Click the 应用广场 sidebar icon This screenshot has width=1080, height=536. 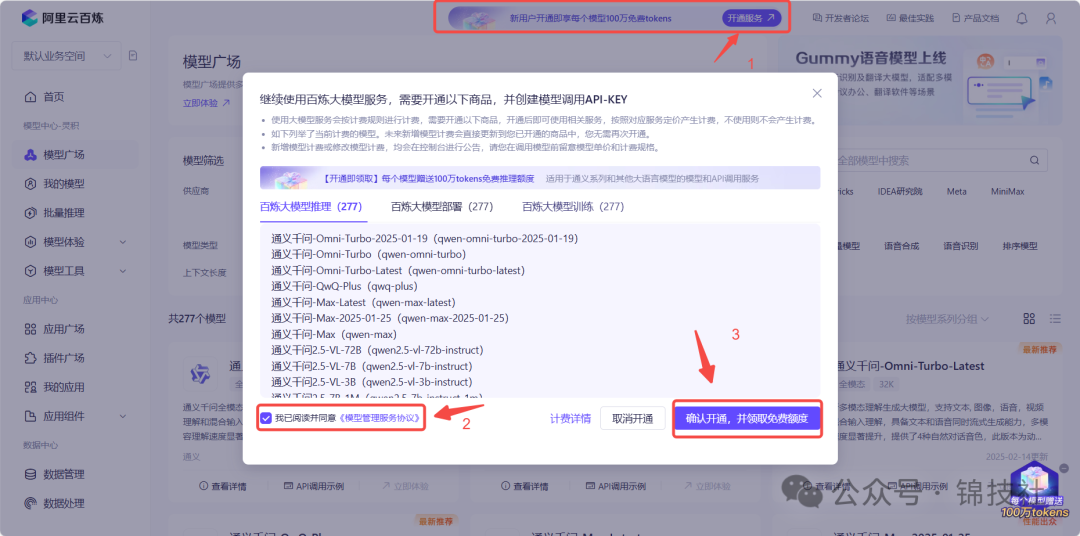pyautogui.click(x=30, y=329)
